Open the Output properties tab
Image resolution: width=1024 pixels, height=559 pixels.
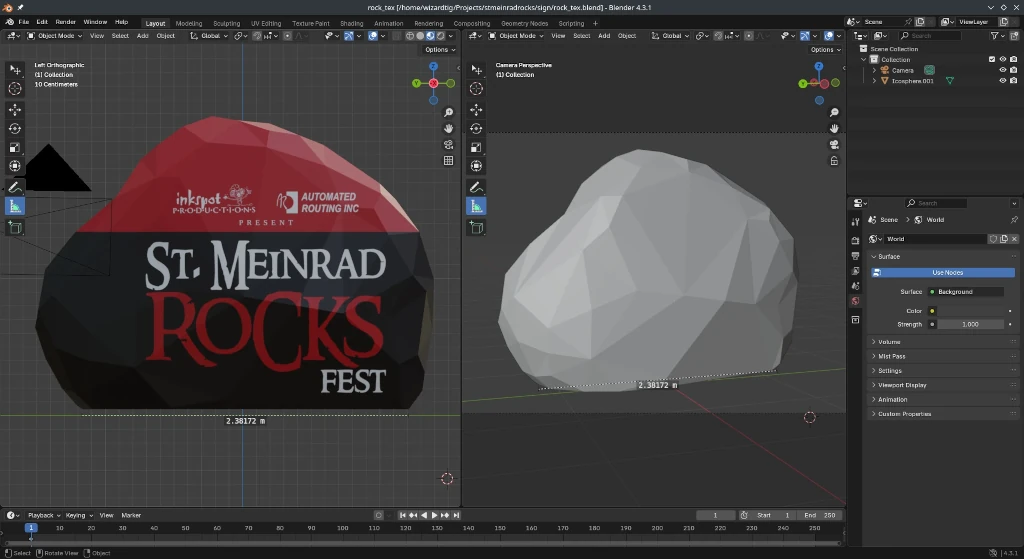[x=855, y=255]
